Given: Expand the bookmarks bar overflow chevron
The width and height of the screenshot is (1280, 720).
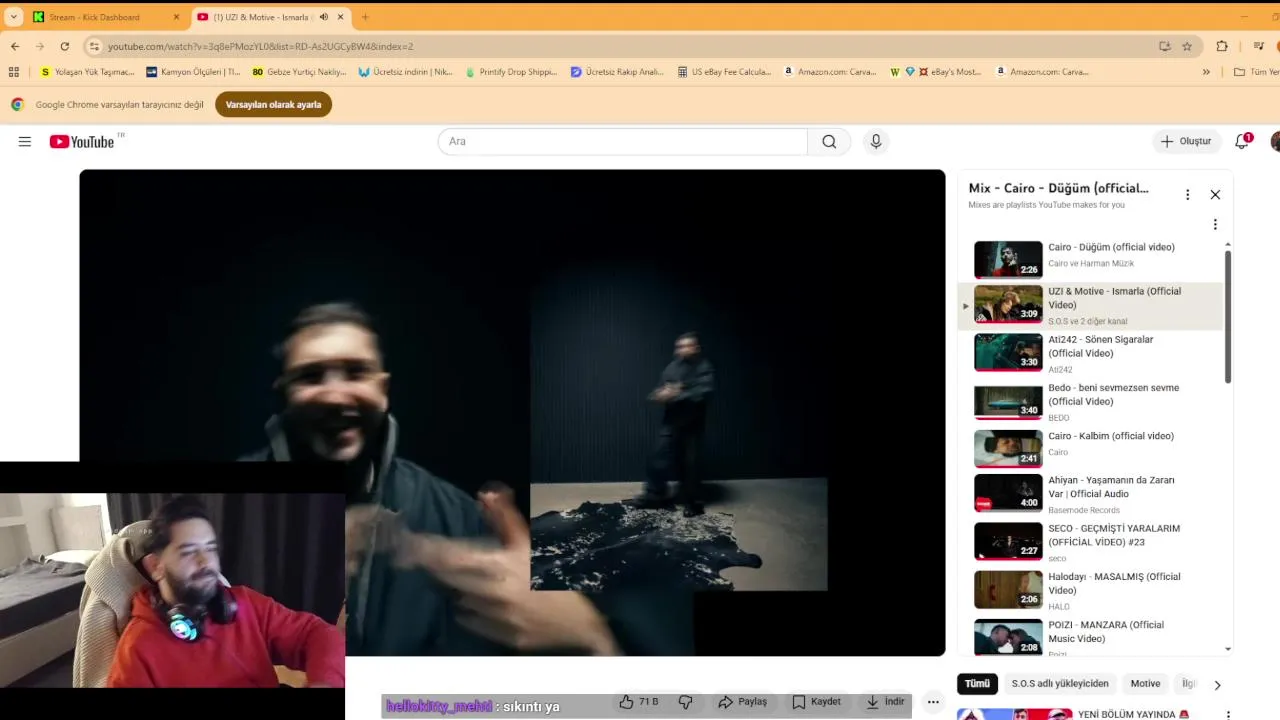Looking at the screenshot, I should (1206, 72).
